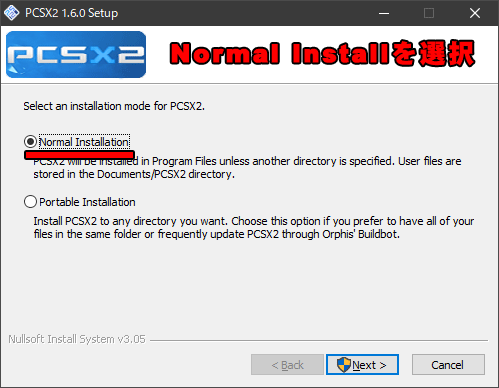
Task: Minimize the PCSX2 Setup window
Action: (x=384, y=13)
